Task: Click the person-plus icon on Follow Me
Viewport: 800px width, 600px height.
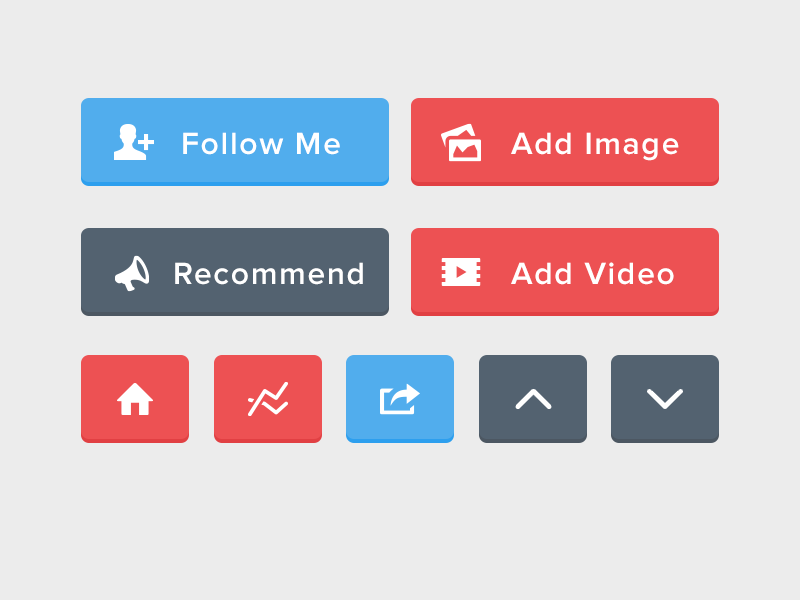Action: pos(134,142)
